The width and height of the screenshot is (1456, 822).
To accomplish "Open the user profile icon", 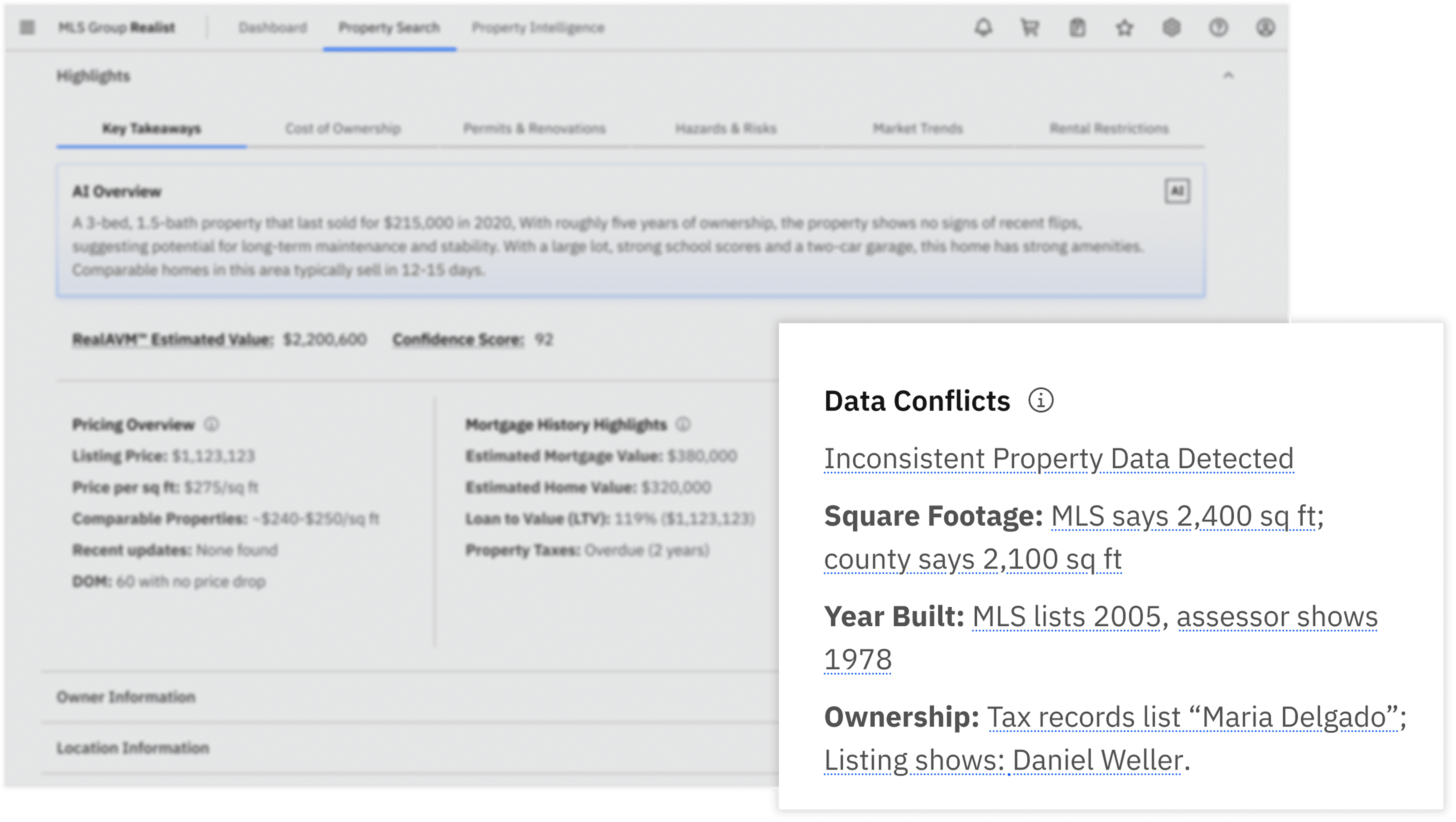I will (1265, 27).
